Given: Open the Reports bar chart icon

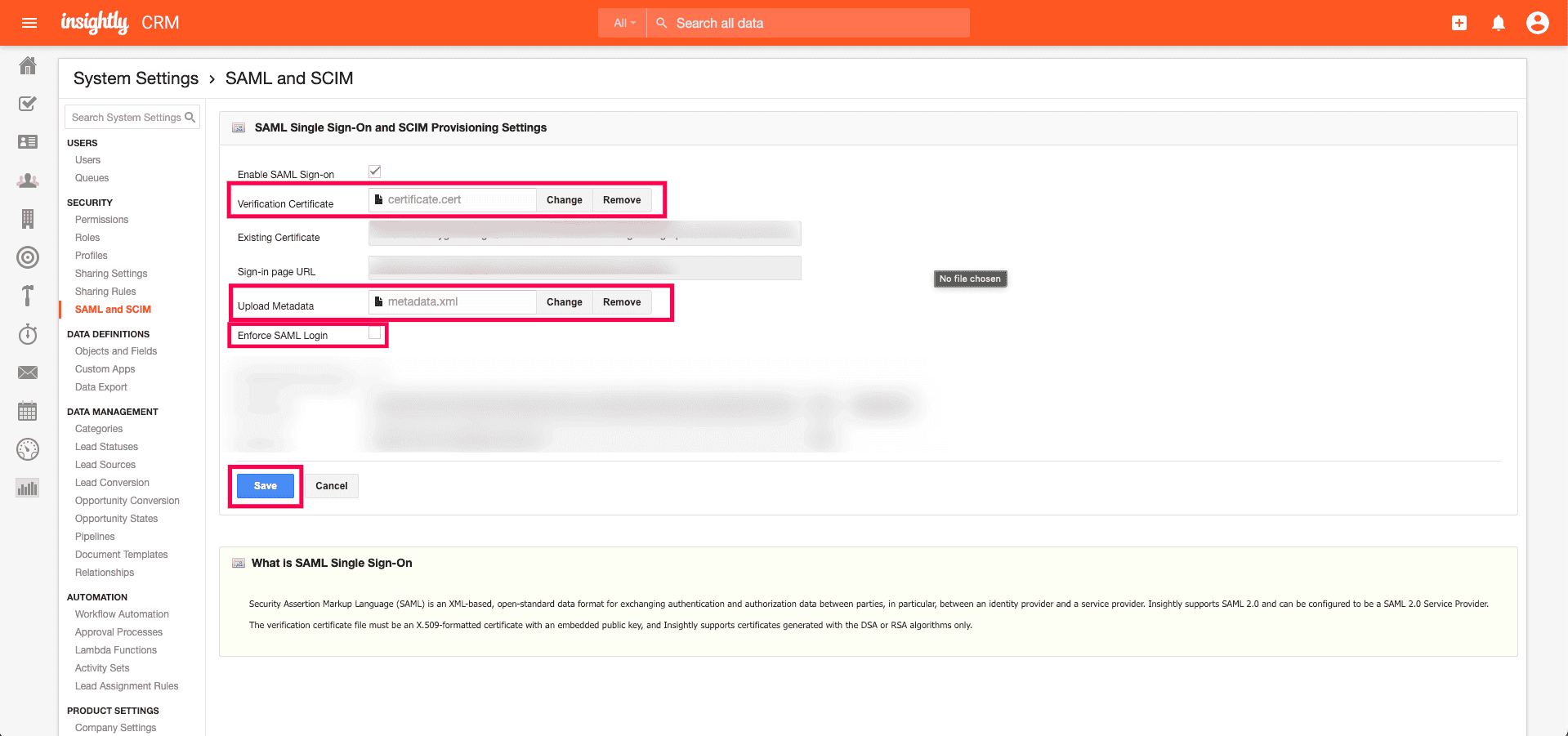Looking at the screenshot, I should coord(27,488).
